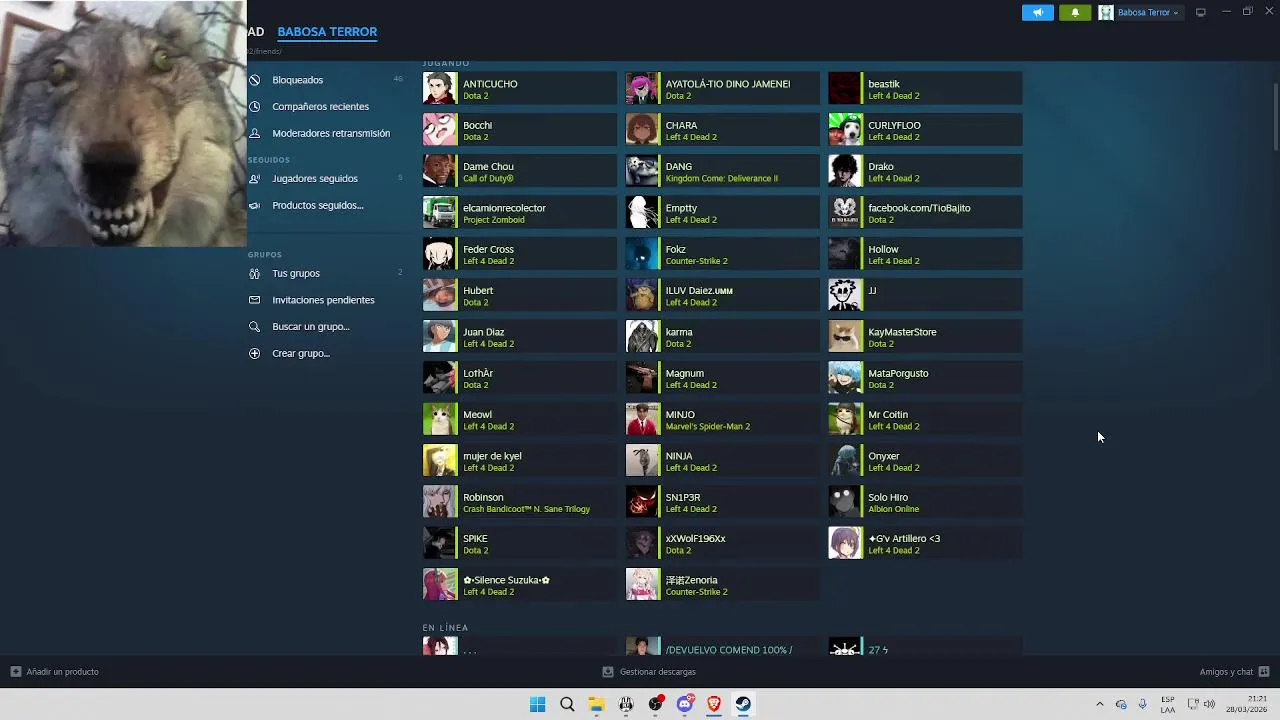Open Windows taskbar search
Viewport: 1280px width, 720px height.
click(567, 704)
